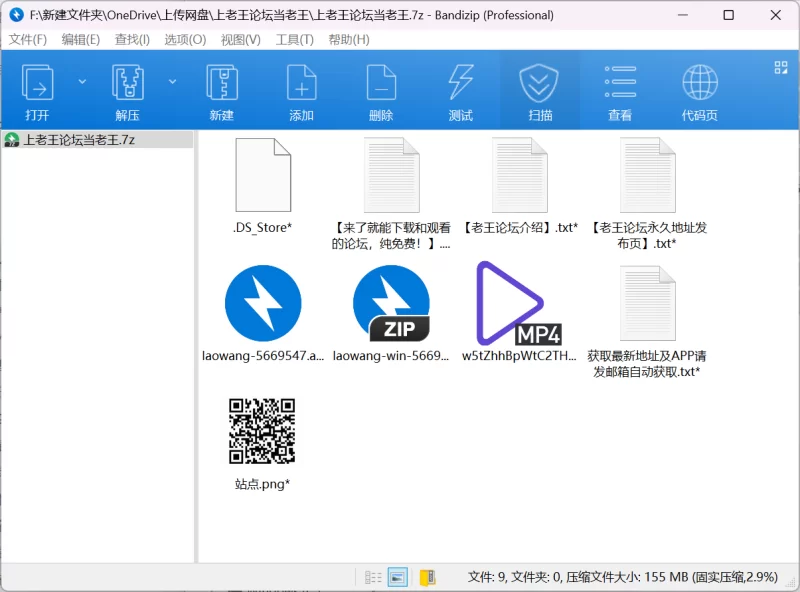The width and height of the screenshot is (800, 592).
Task: Click the 添加 (Add files) toolbar icon
Action: coord(302,92)
